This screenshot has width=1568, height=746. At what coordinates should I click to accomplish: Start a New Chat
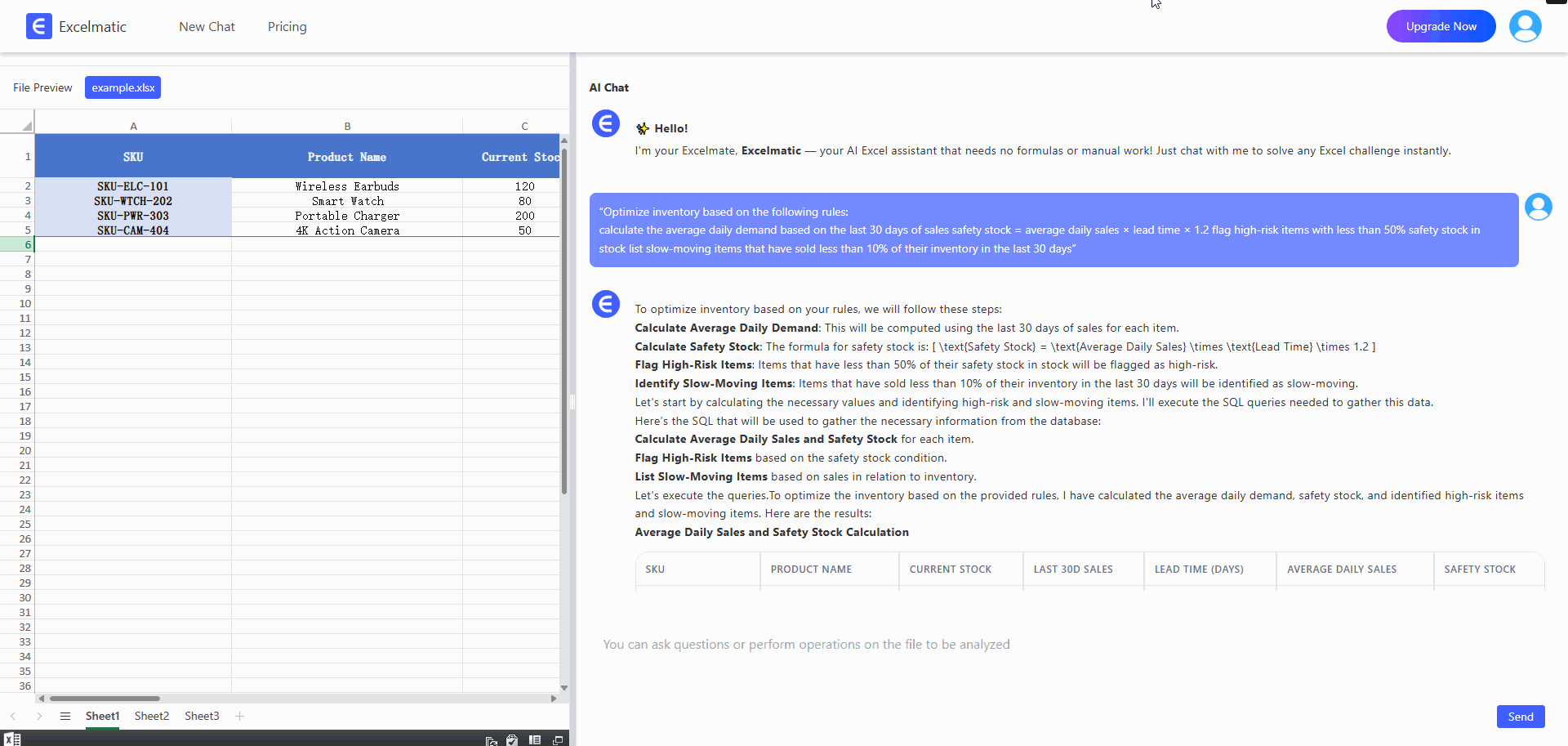(207, 27)
